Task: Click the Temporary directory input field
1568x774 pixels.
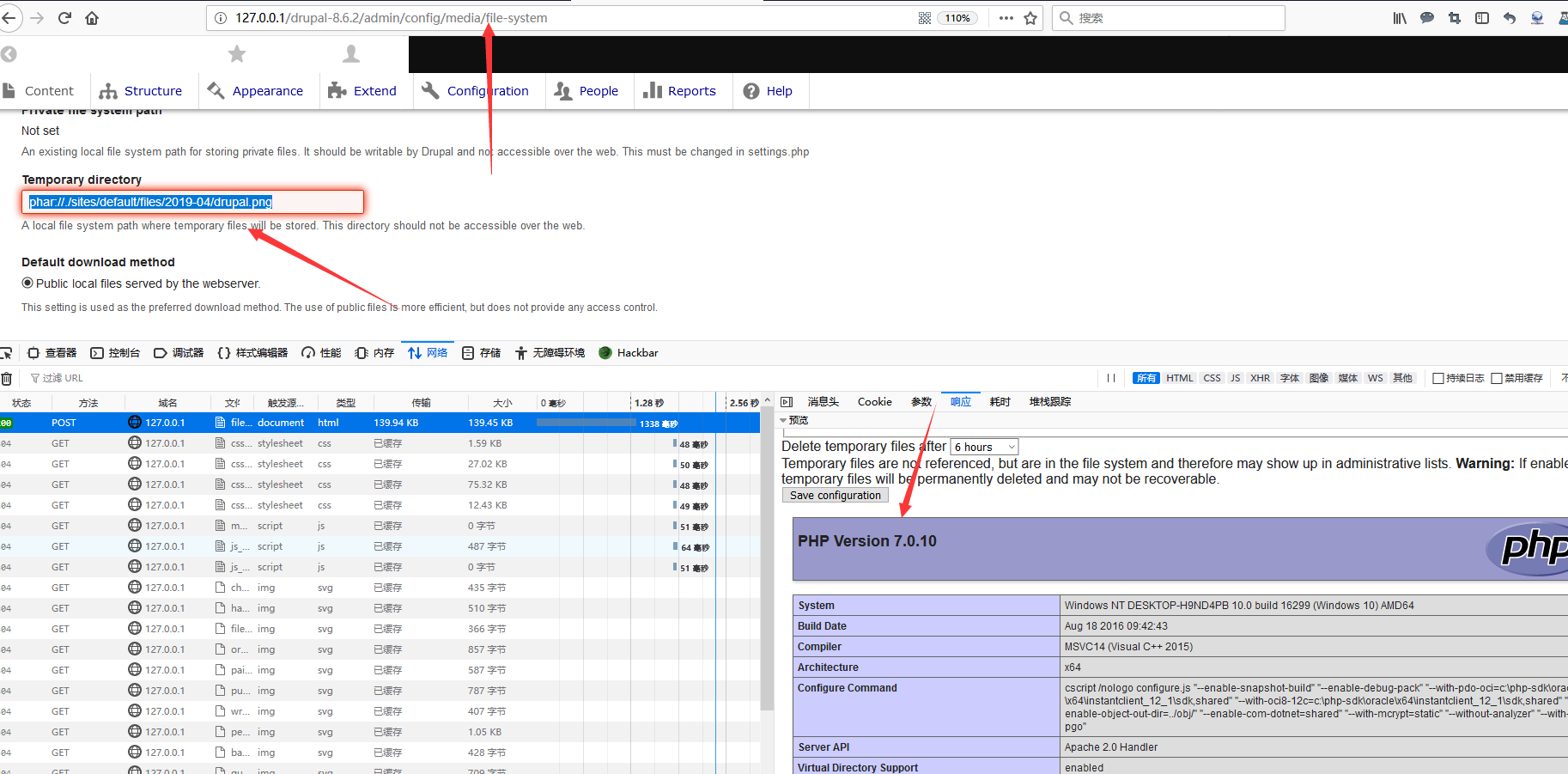Action: (193, 202)
